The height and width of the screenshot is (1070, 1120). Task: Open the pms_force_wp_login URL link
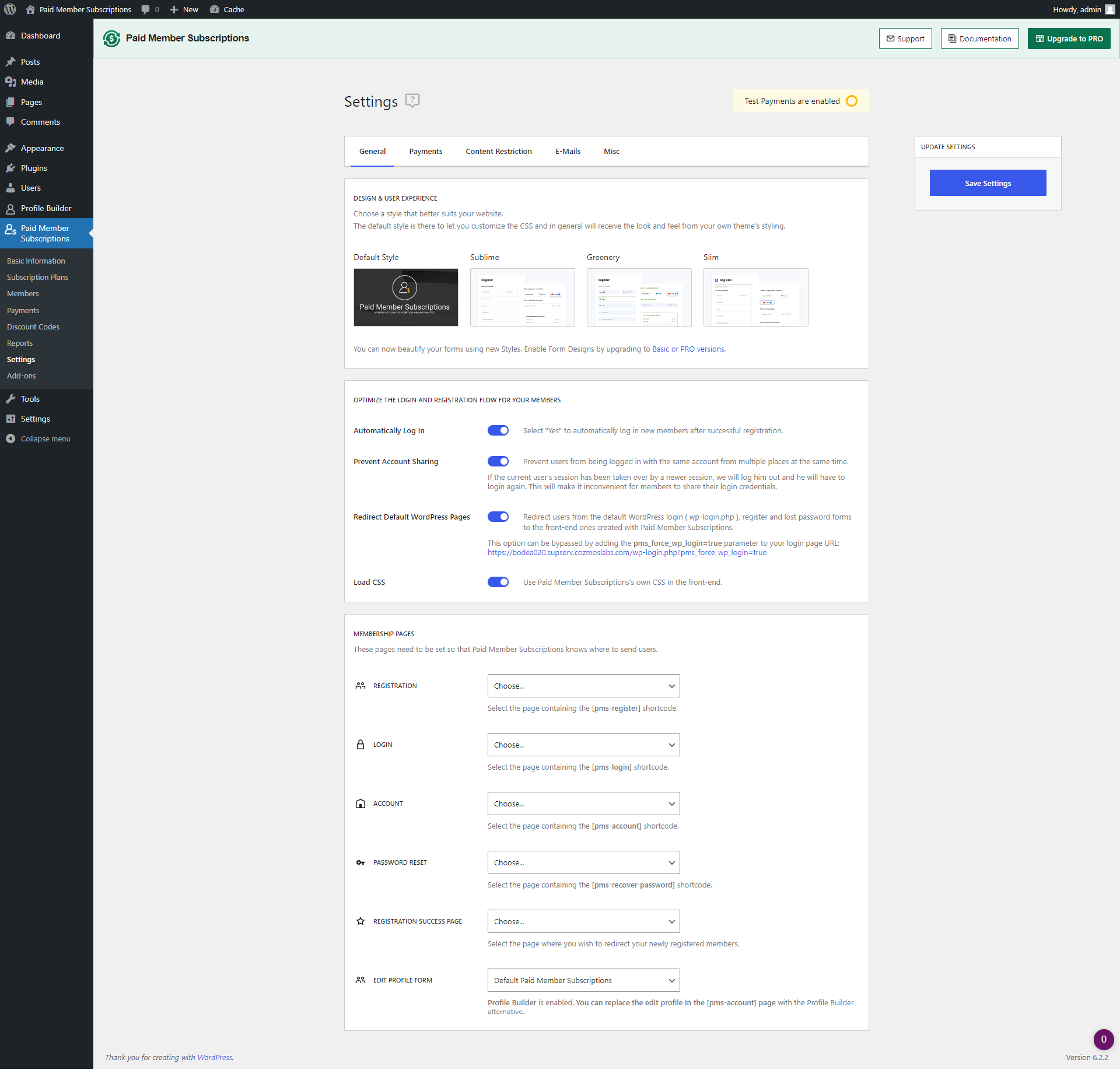[x=627, y=552]
